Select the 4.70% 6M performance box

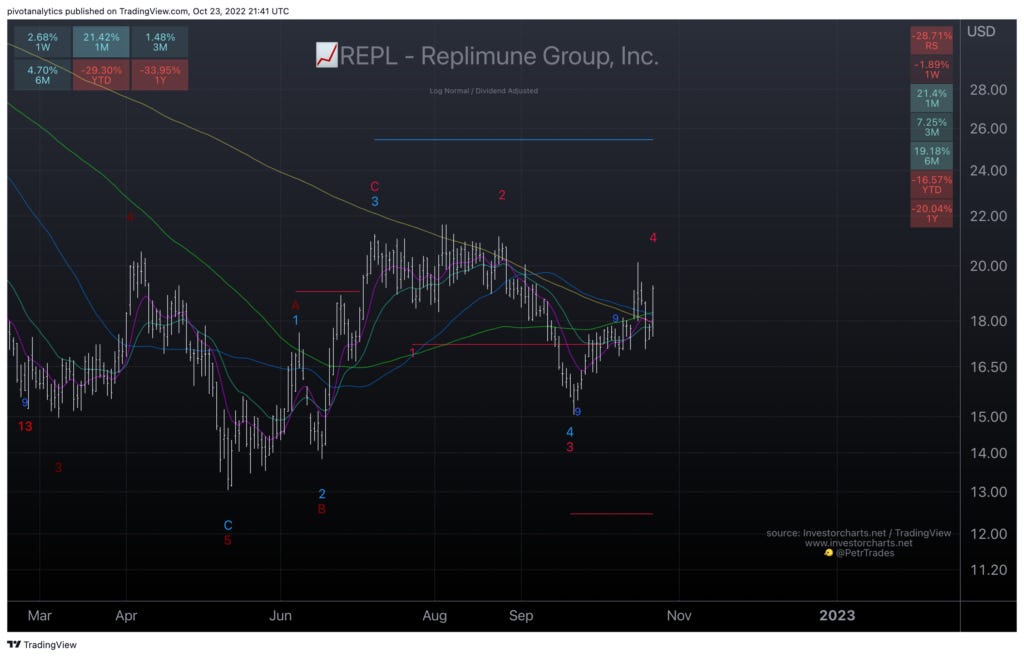pos(42,75)
